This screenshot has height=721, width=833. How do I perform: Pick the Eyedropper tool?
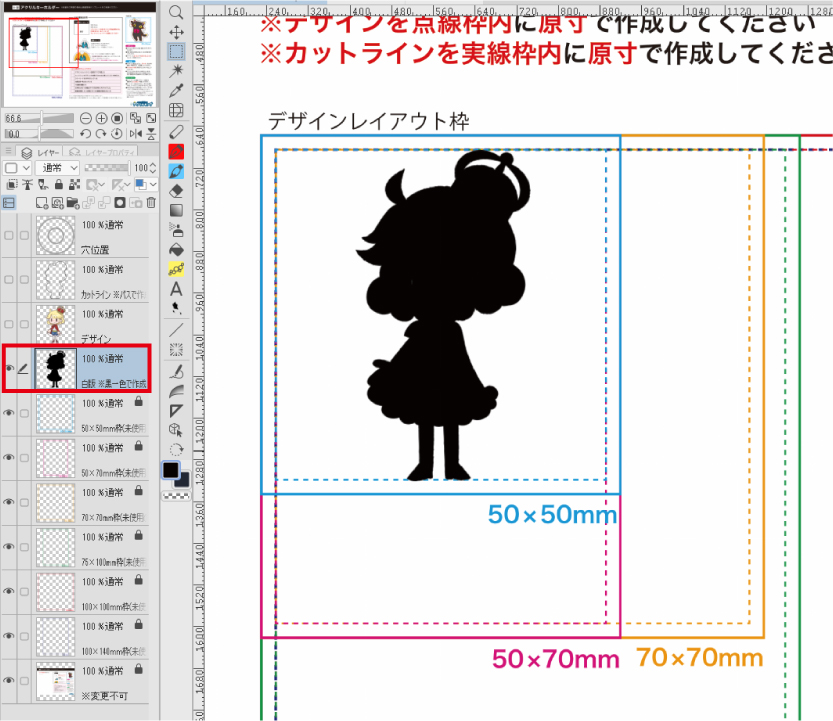pyautogui.click(x=176, y=91)
